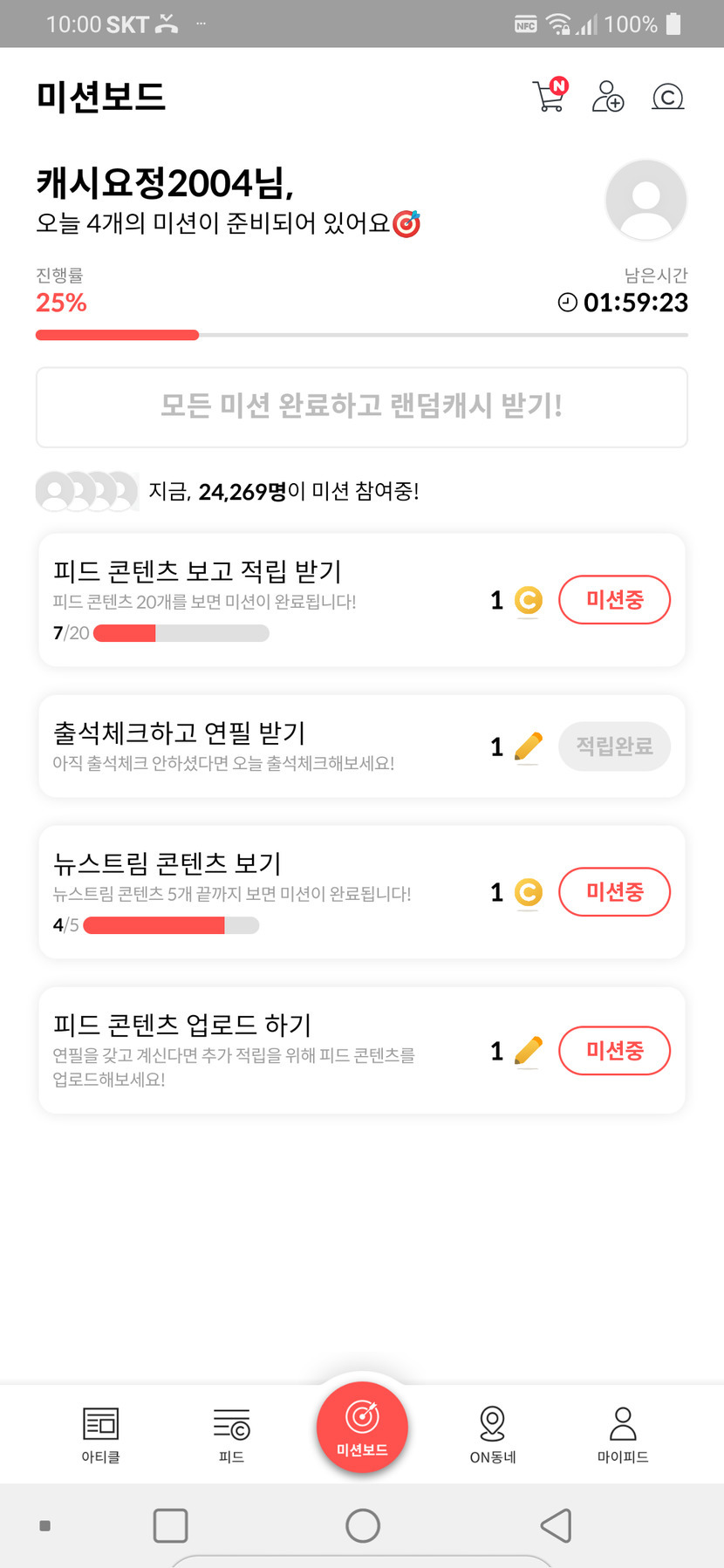The height and width of the screenshot is (1568, 724).
Task: Tap the overall mission progress bar
Action: click(x=361, y=335)
